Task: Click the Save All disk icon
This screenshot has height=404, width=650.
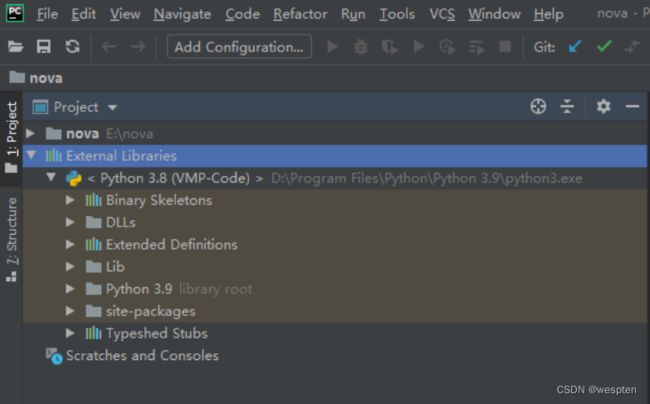Action: (44, 47)
